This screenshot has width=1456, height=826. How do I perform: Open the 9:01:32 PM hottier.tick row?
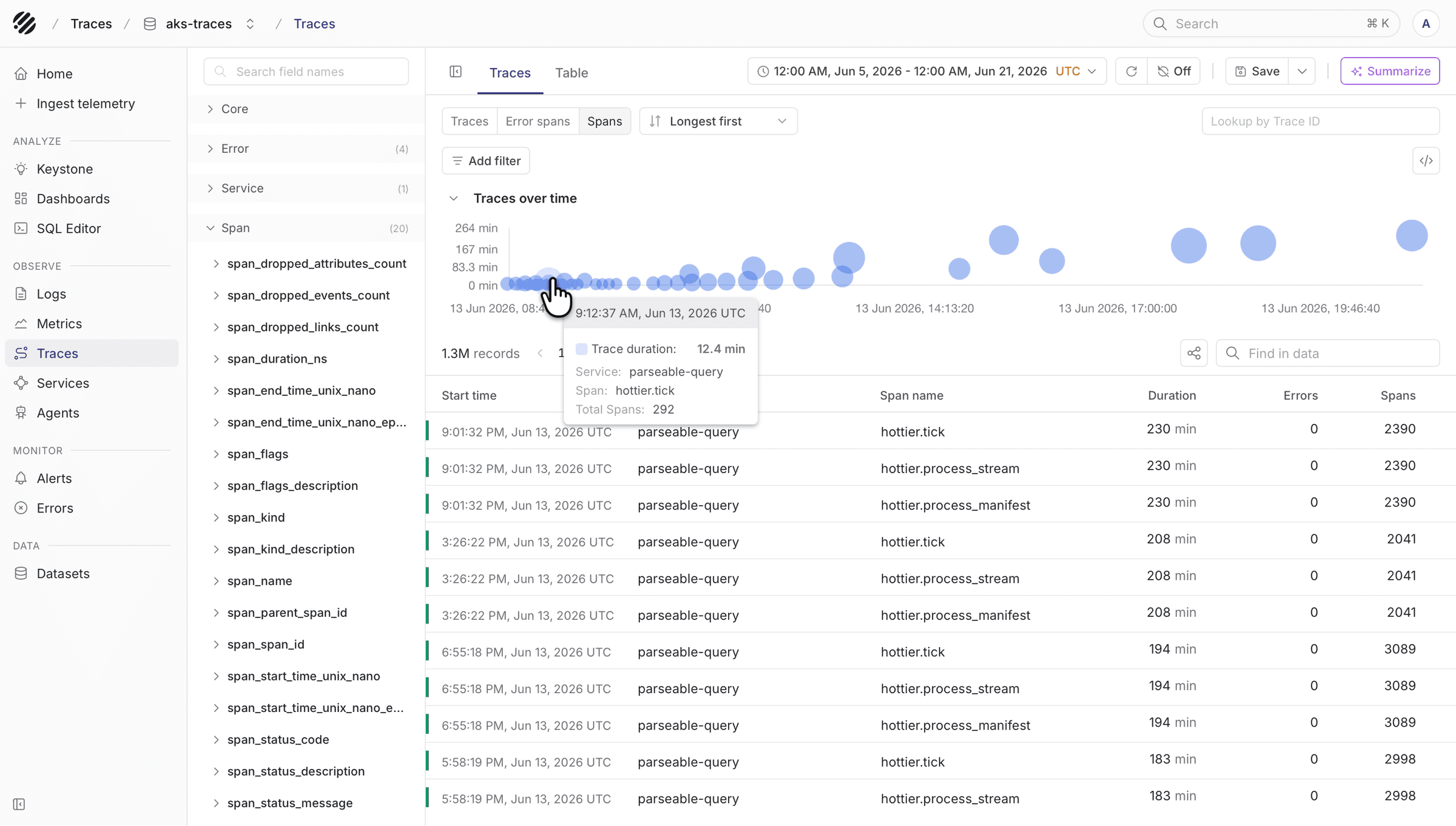940,431
